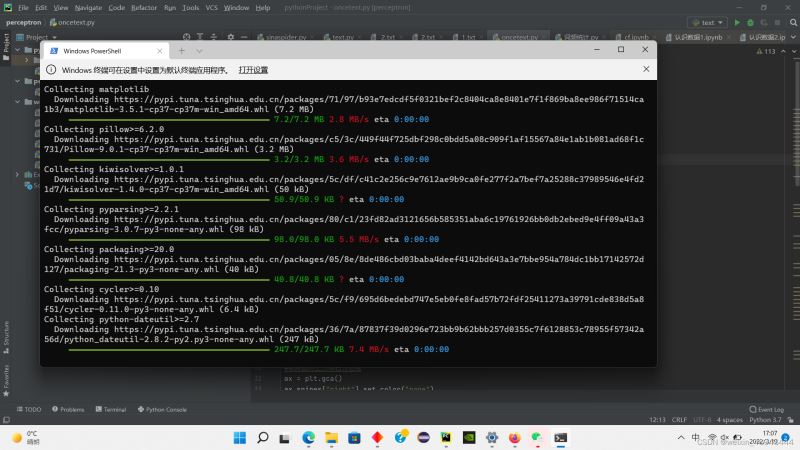Open taskbar Search
This screenshot has height=450, width=800.
pyautogui.click(x=263, y=438)
